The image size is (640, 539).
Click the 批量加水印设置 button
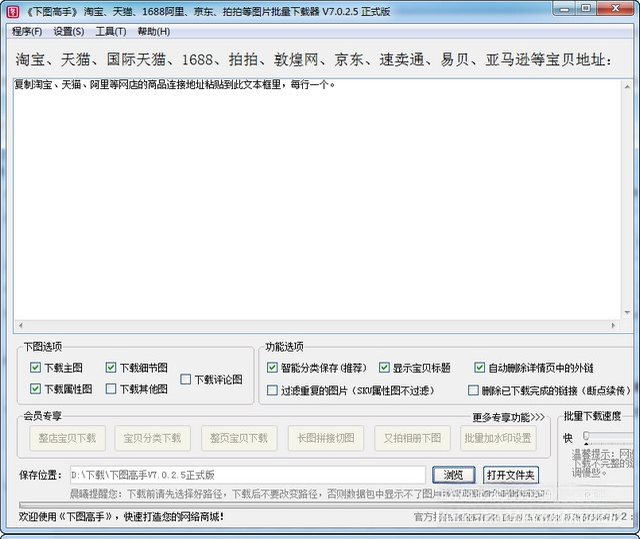pyautogui.click(x=498, y=438)
